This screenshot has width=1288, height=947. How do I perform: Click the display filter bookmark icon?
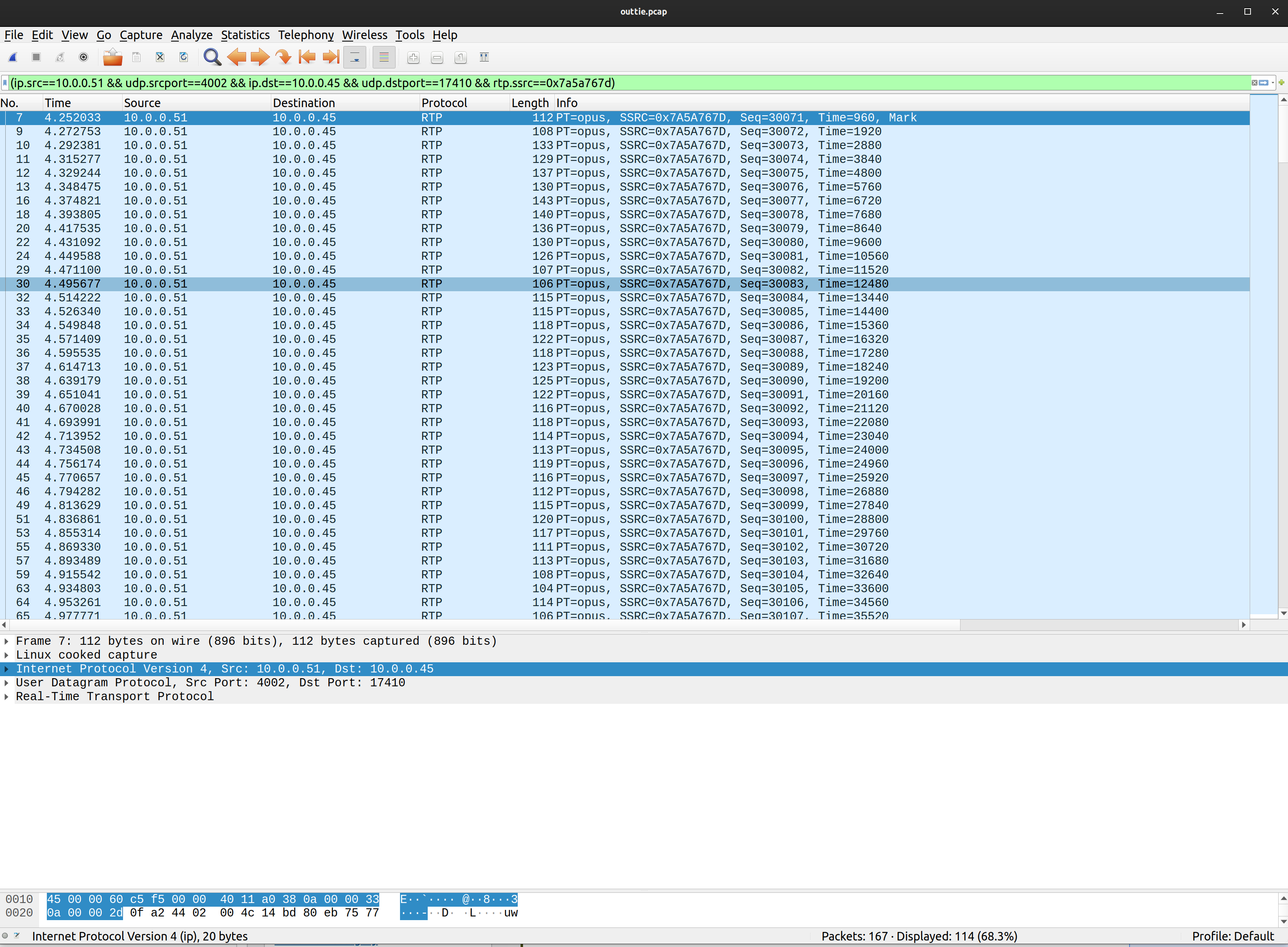(x=5, y=83)
